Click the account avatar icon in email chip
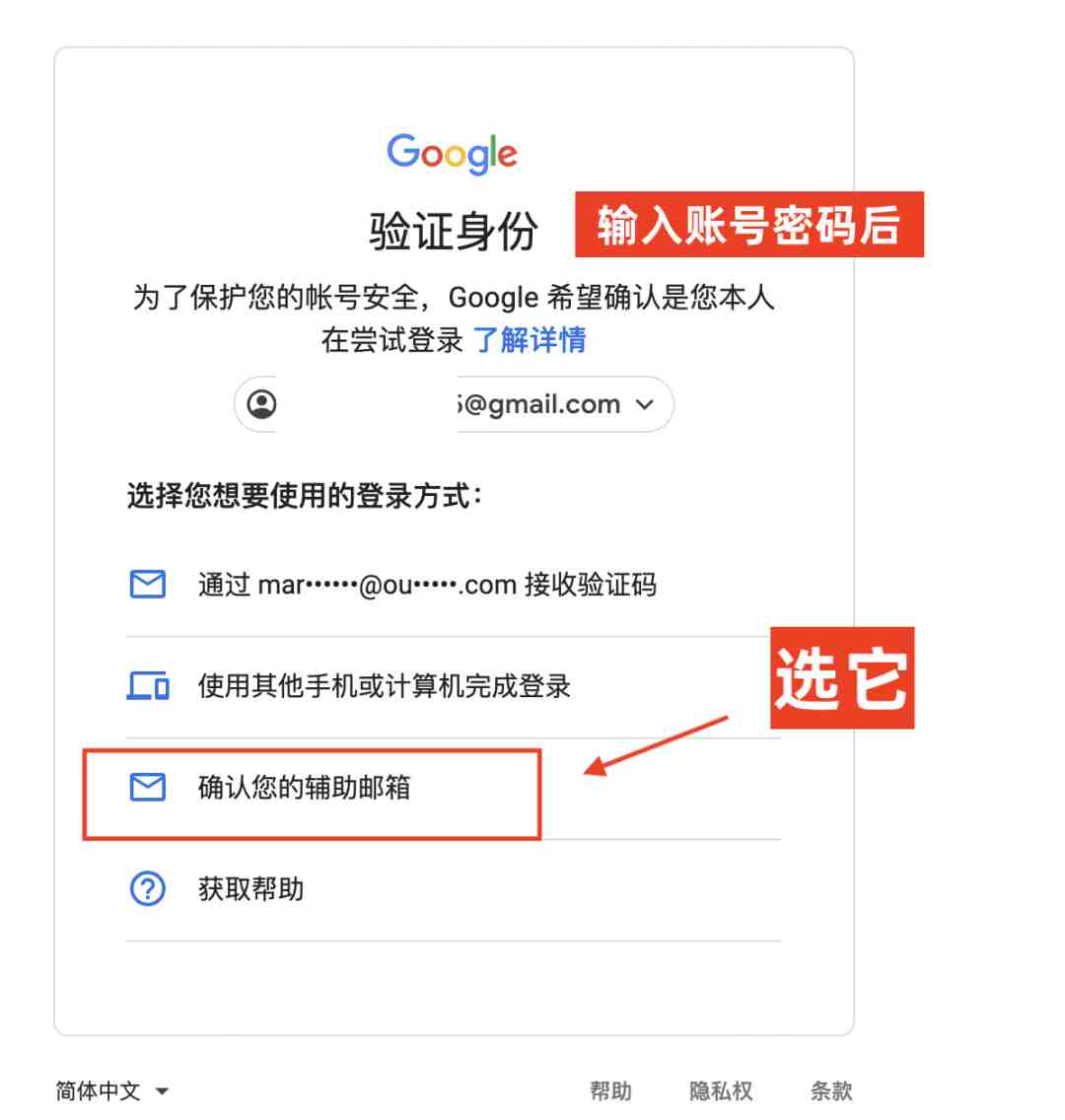 262,404
